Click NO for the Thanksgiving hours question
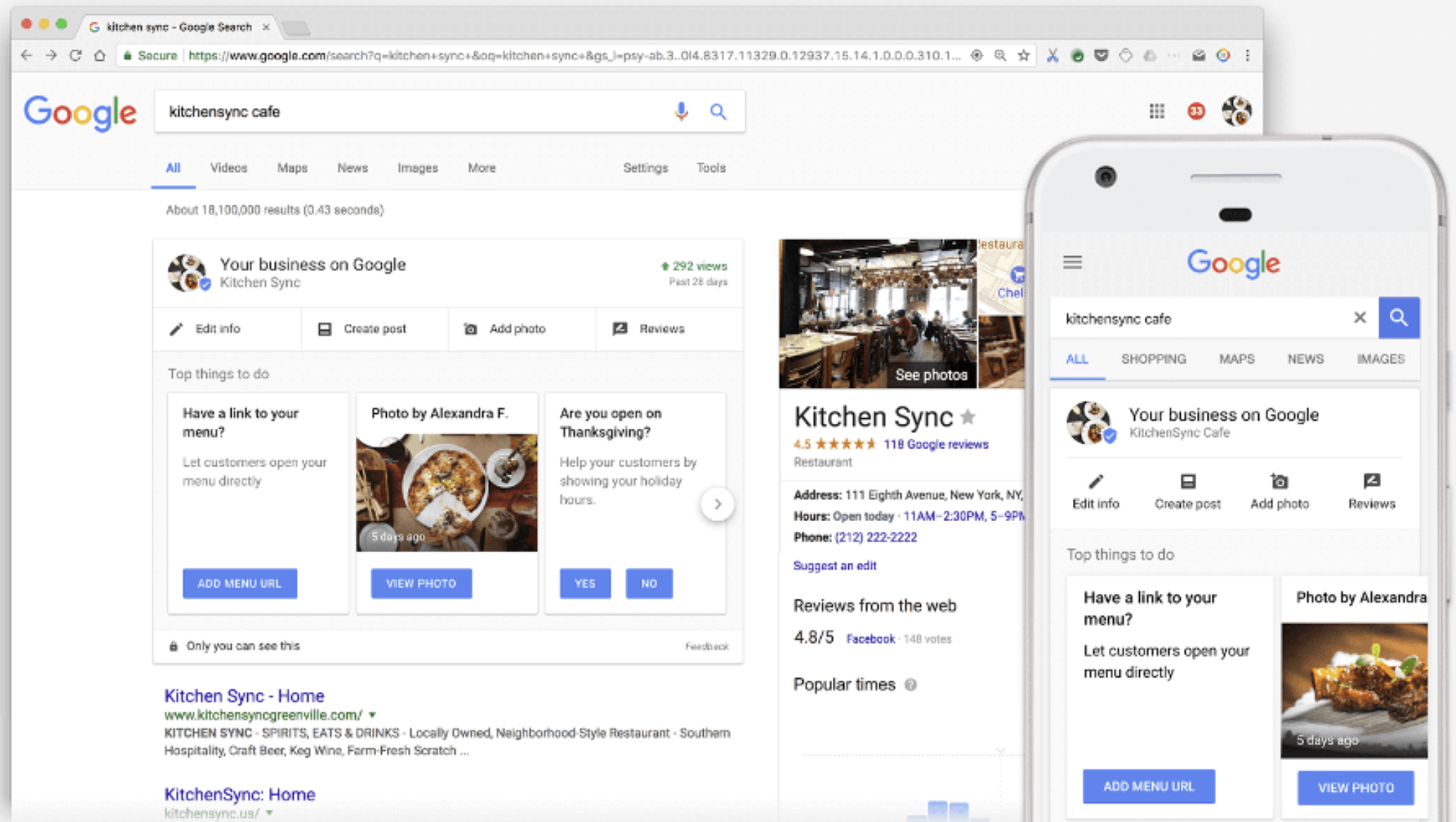1456x822 pixels. coord(649,583)
